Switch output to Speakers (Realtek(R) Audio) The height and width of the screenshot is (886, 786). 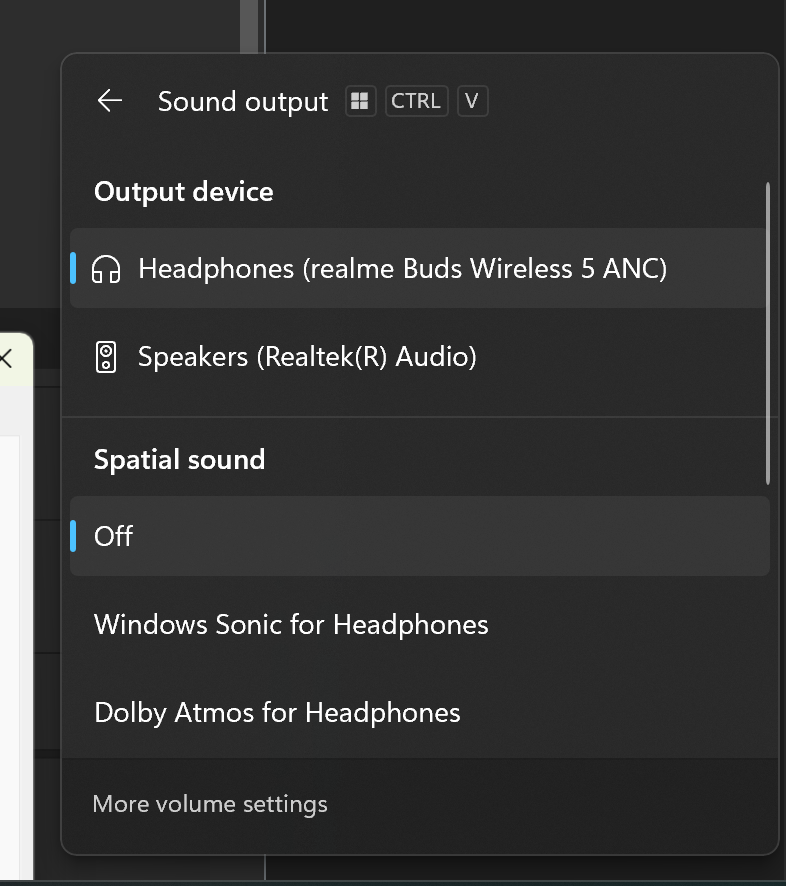click(x=419, y=357)
